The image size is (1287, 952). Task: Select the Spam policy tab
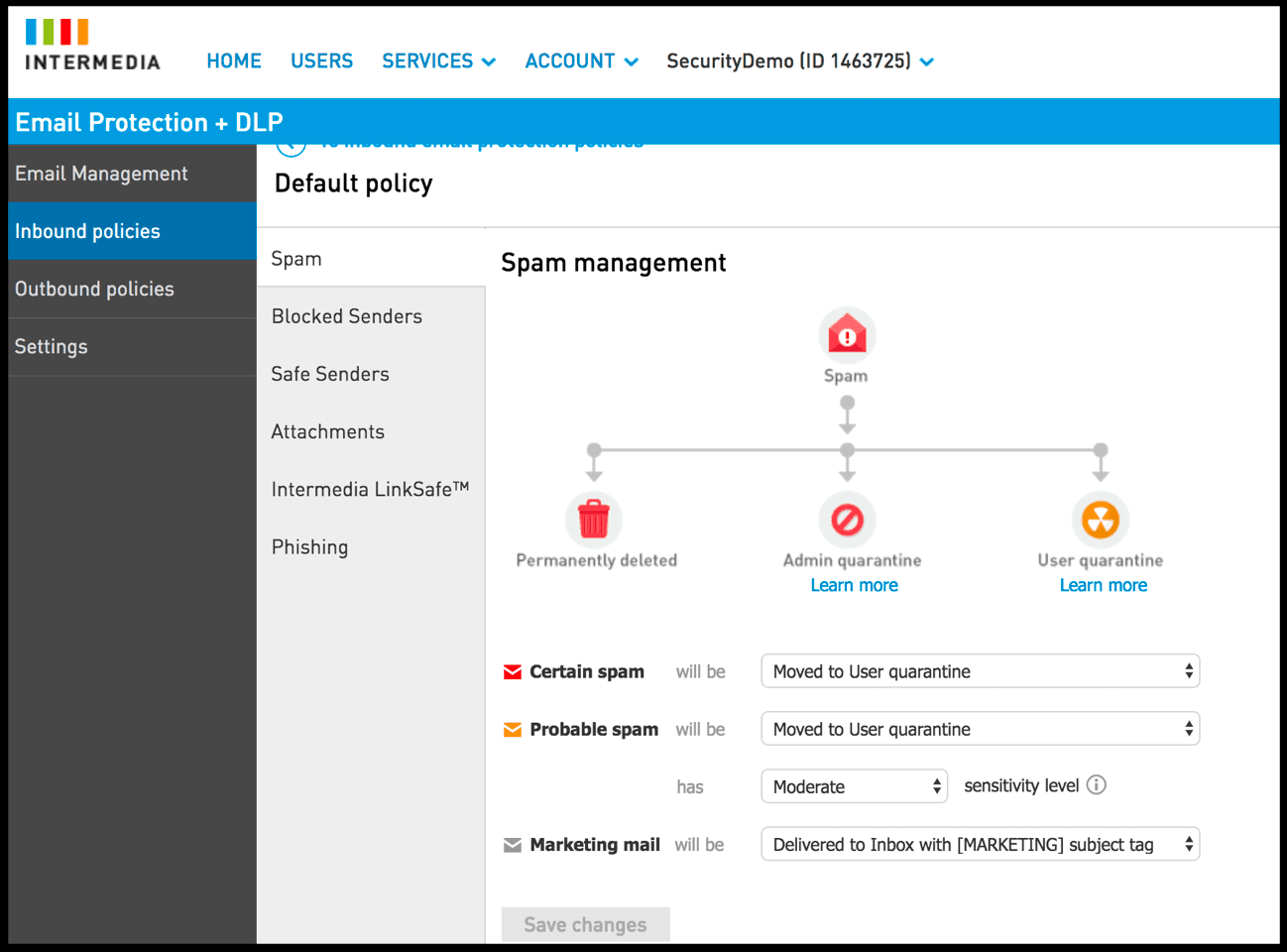371,259
